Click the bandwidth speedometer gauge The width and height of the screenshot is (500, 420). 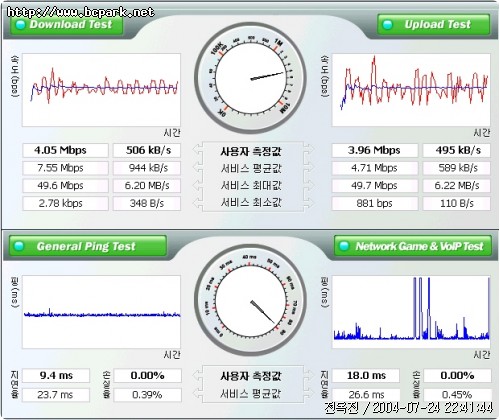[x=250, y=78]
